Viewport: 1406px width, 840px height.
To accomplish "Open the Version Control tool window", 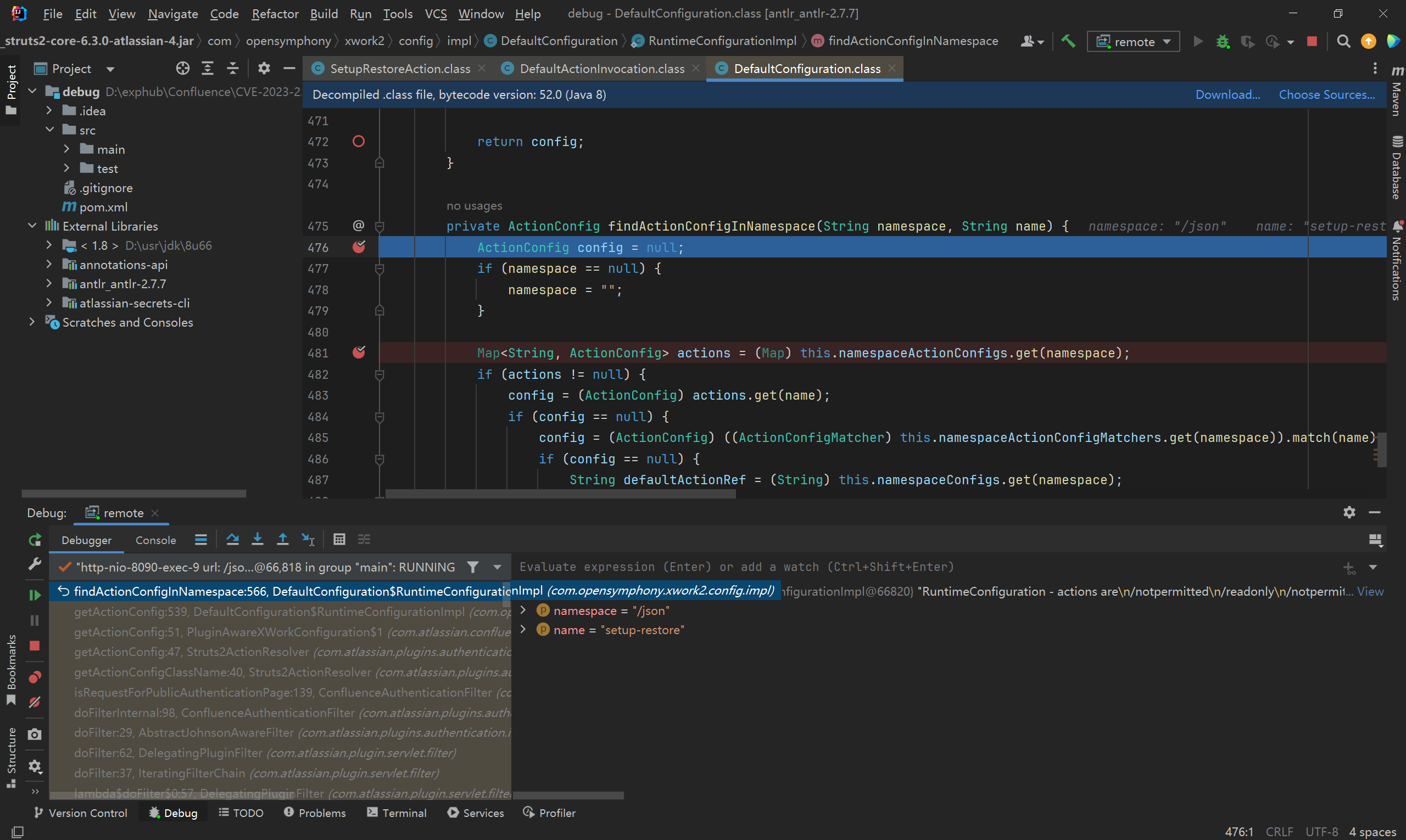I will 80,813.
